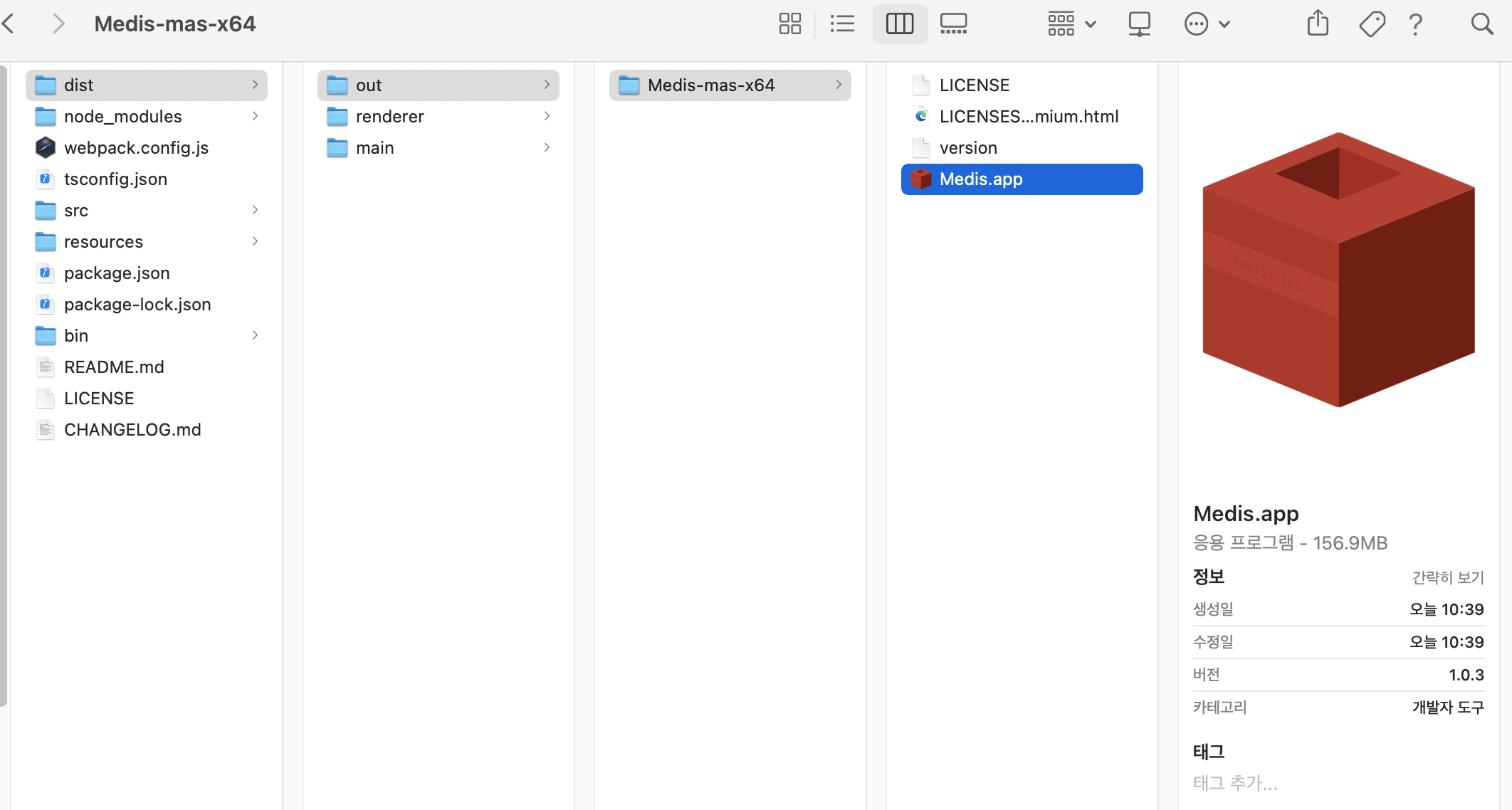This screenshot has height=810, width=1512.
Task: Click the left column vertical scrollbar
Action: click(4, 384)
